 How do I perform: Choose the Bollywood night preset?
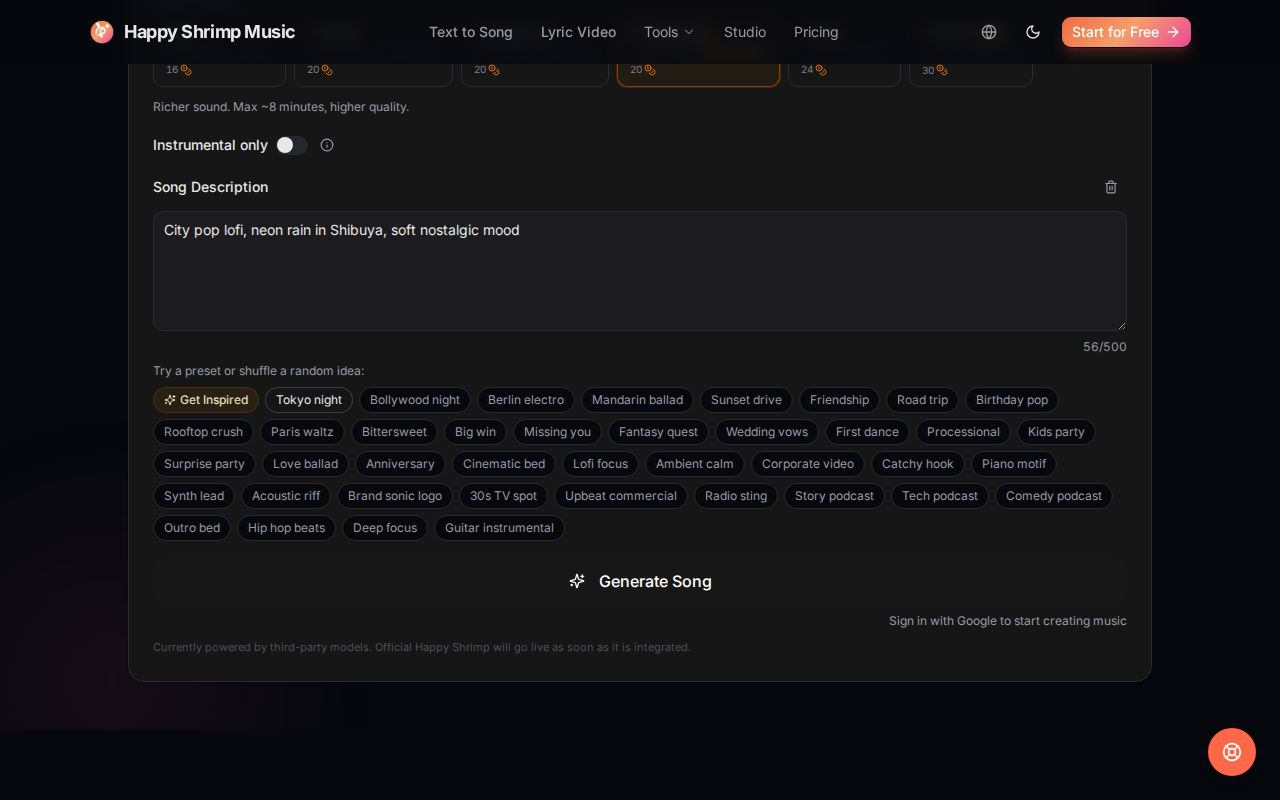[415, 400]
